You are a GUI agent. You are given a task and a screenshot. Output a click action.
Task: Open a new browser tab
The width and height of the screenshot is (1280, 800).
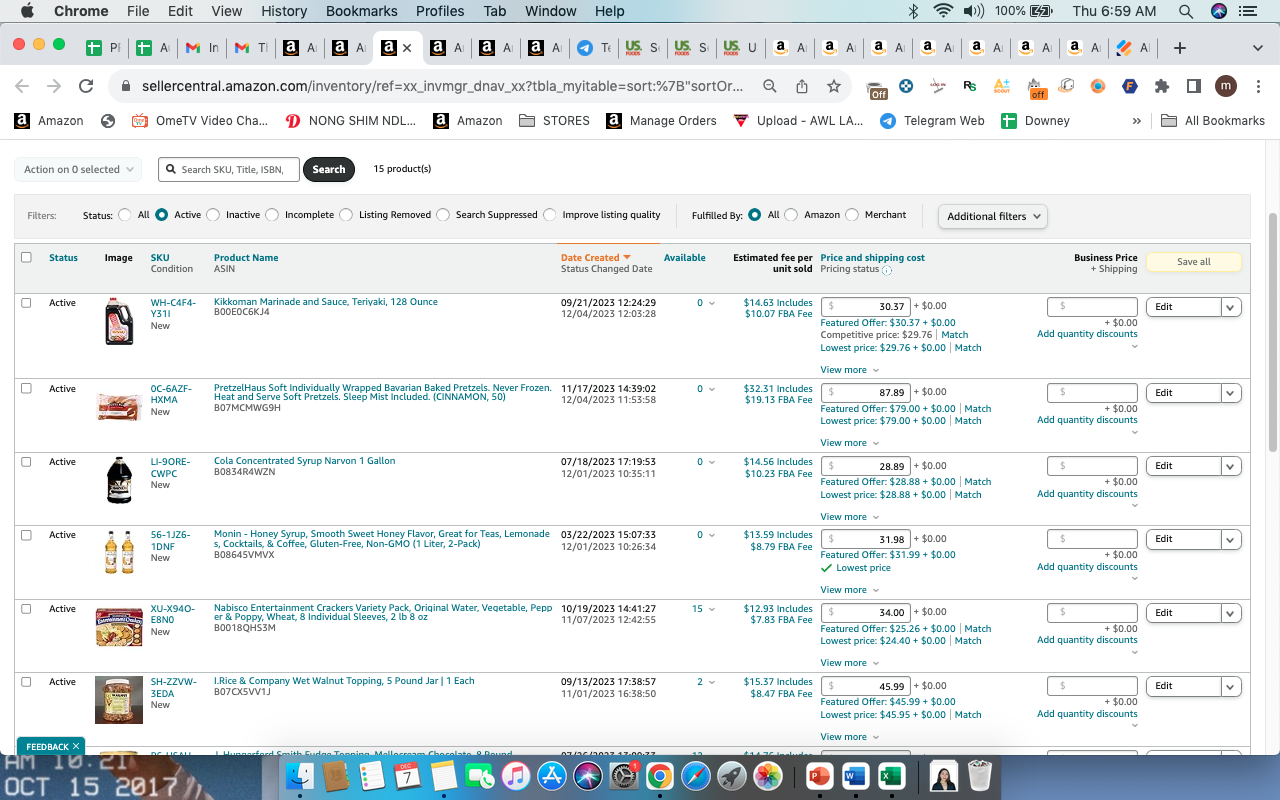1179,48
